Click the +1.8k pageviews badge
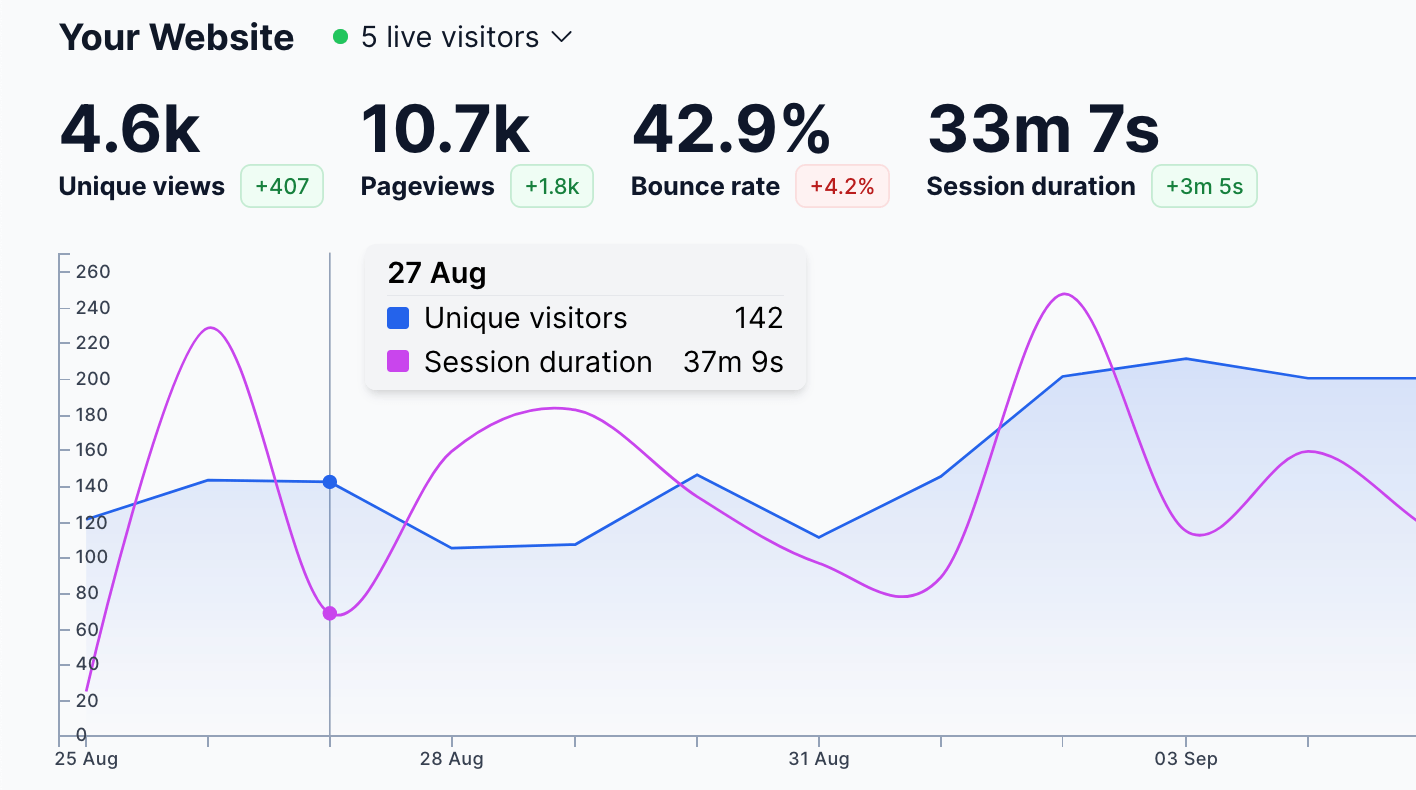This screenshot has height=790, width=1416. coord(552,186)
